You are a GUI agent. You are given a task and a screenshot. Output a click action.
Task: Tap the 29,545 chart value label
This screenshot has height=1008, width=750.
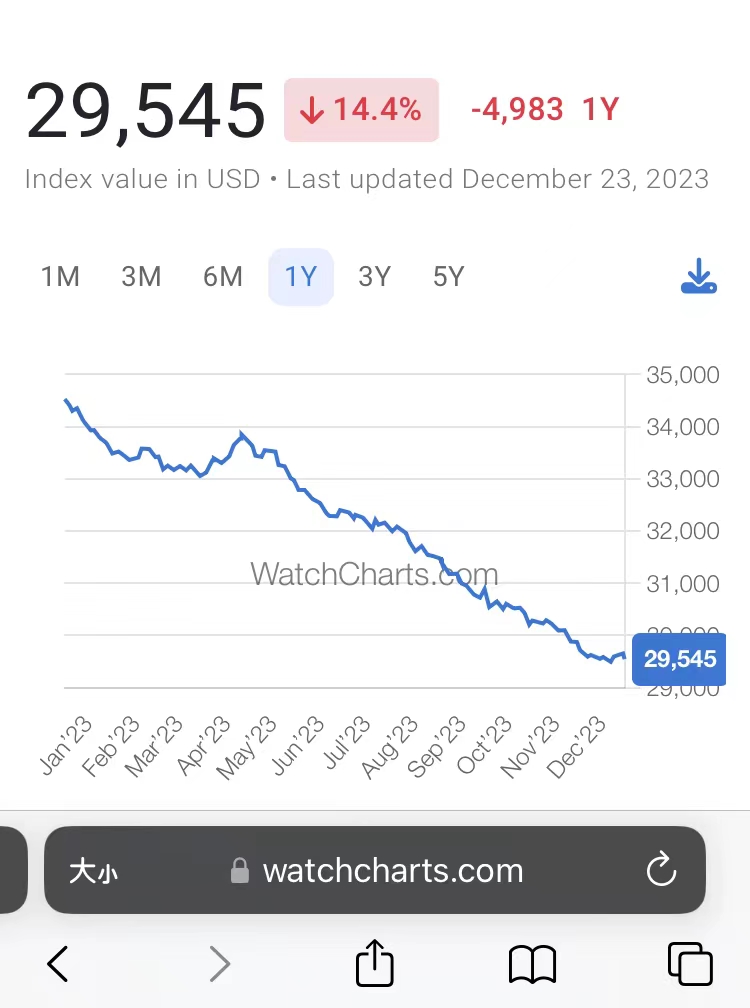680,659
